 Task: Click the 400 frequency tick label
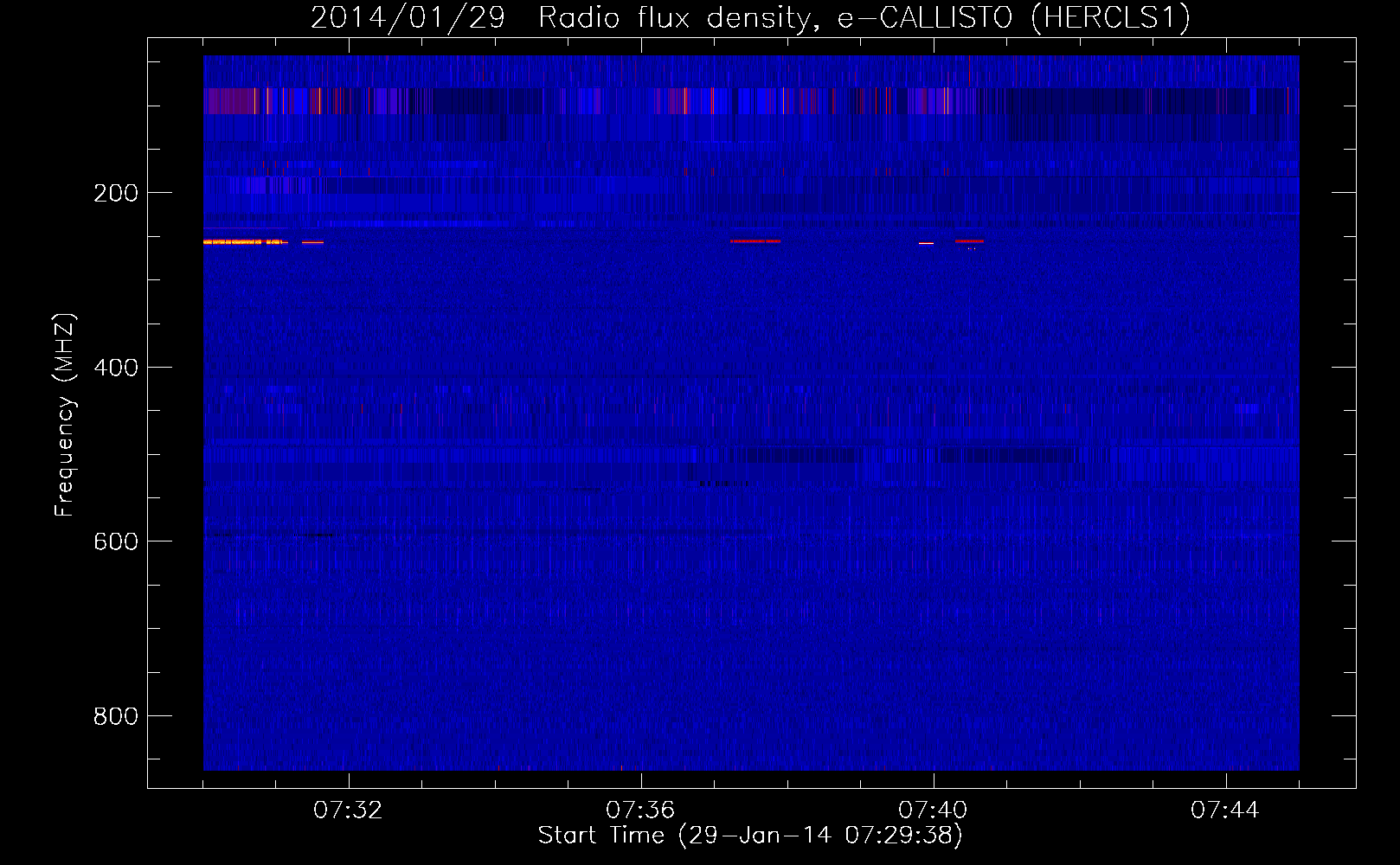[x=115, y=368]
